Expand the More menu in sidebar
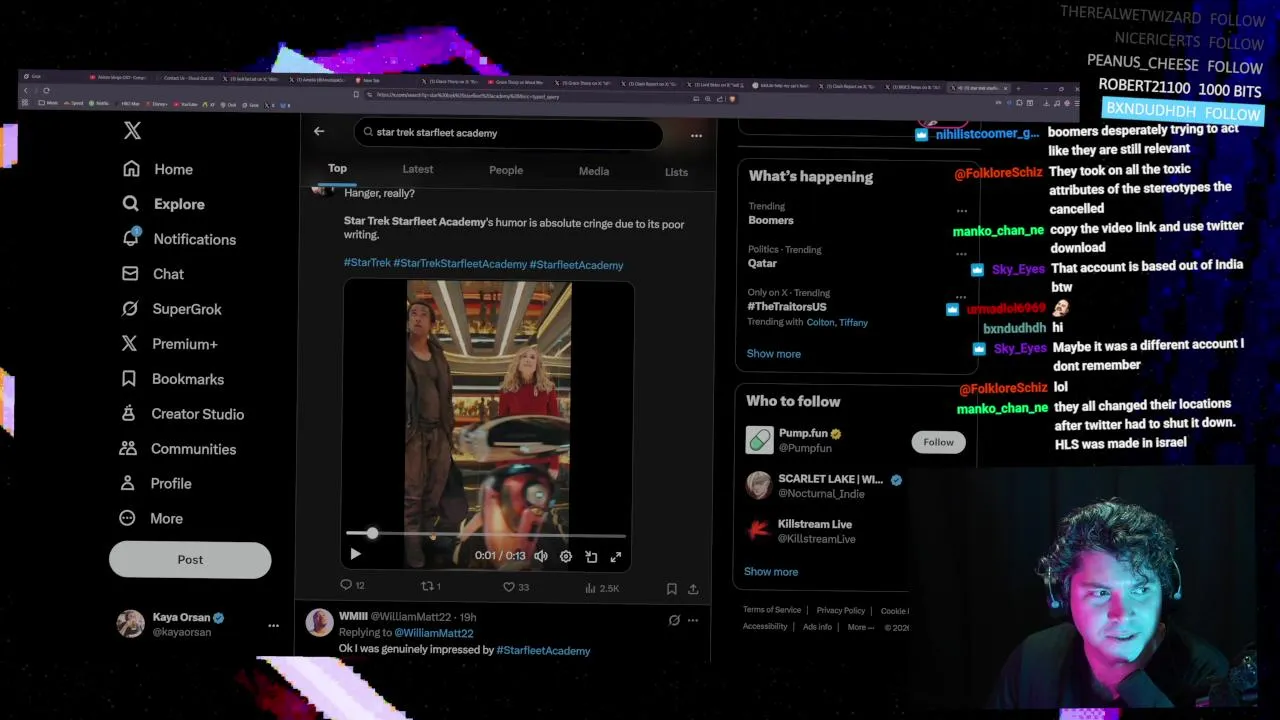The height and width of the screenshot is (720, 1280). click(151, 518)
